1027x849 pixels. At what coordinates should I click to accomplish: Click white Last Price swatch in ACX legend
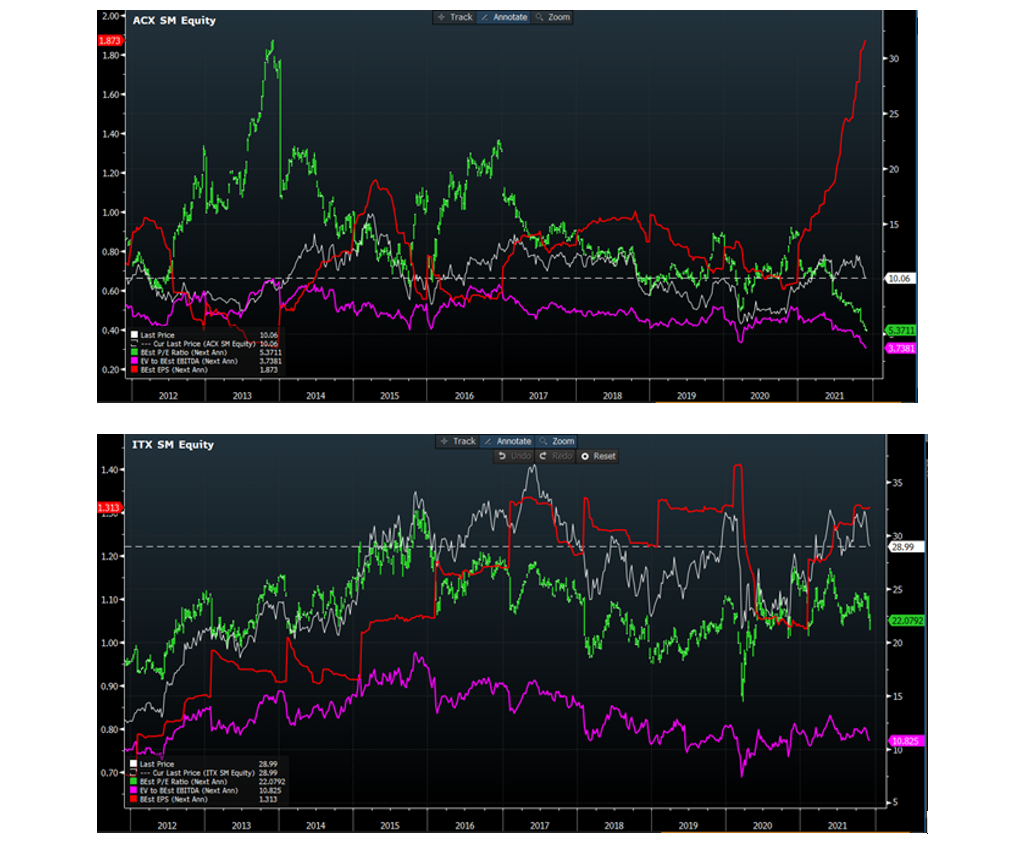(x=136, y=335)
